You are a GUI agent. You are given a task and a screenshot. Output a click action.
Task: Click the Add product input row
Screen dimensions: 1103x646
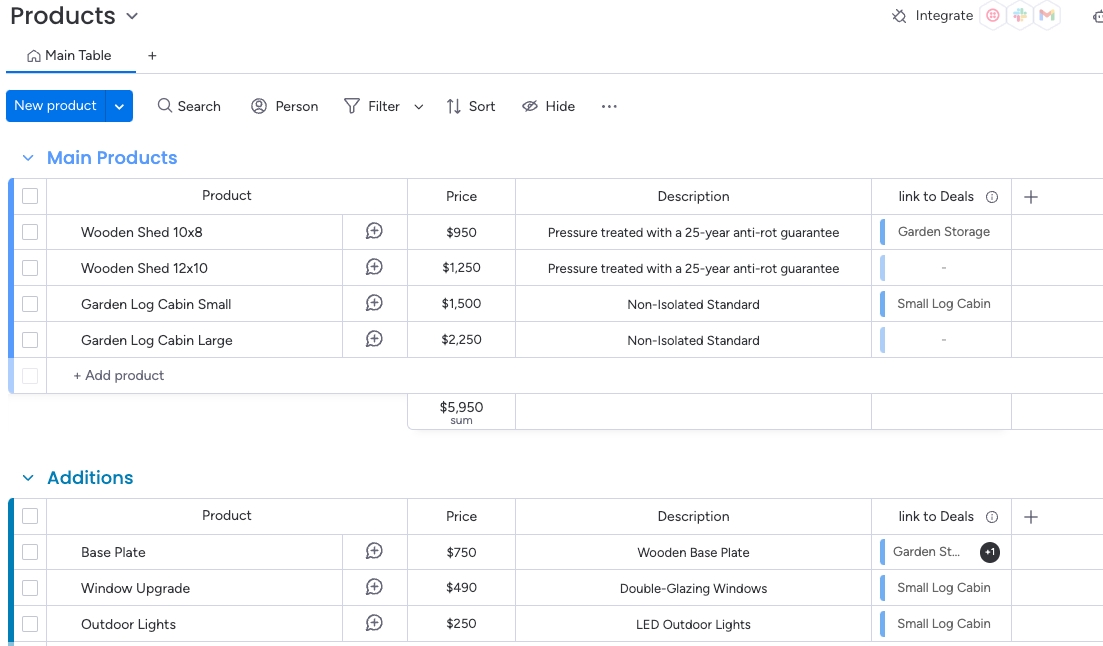[x=119, y=376]
